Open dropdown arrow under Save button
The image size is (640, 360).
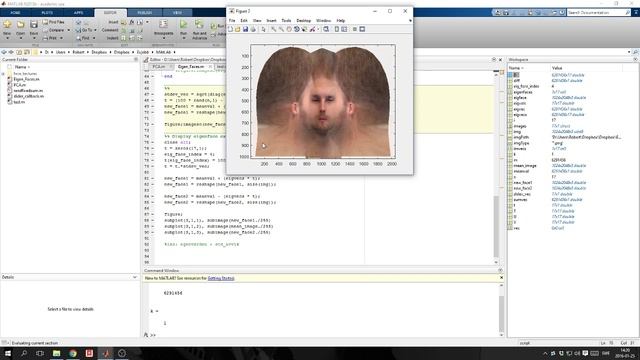click(x=34, y=38)
